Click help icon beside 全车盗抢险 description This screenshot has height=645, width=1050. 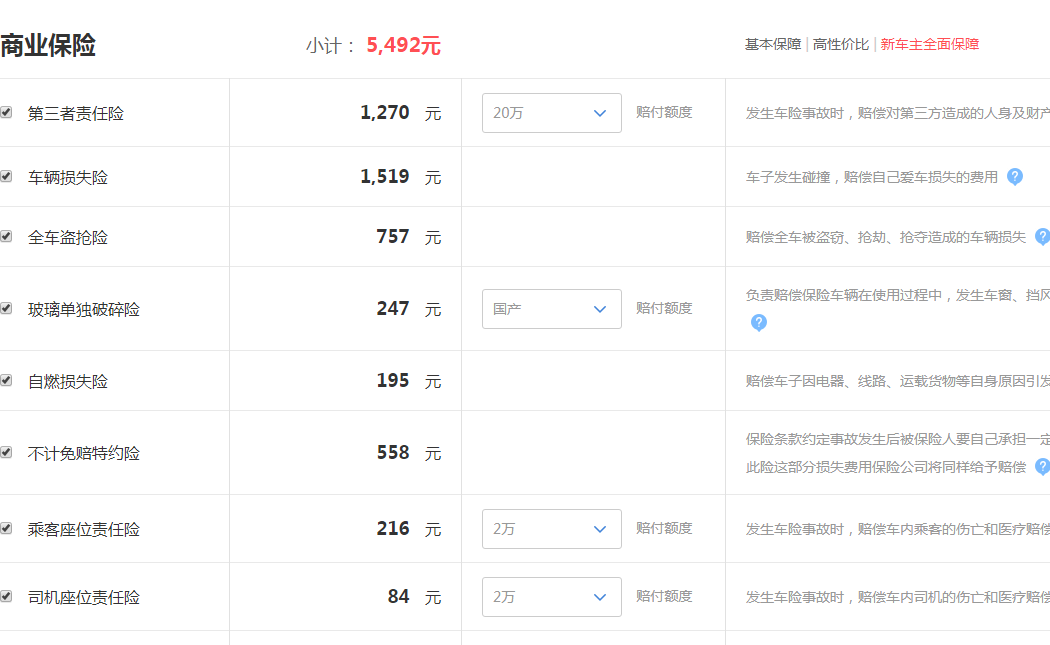(1042, 236)
